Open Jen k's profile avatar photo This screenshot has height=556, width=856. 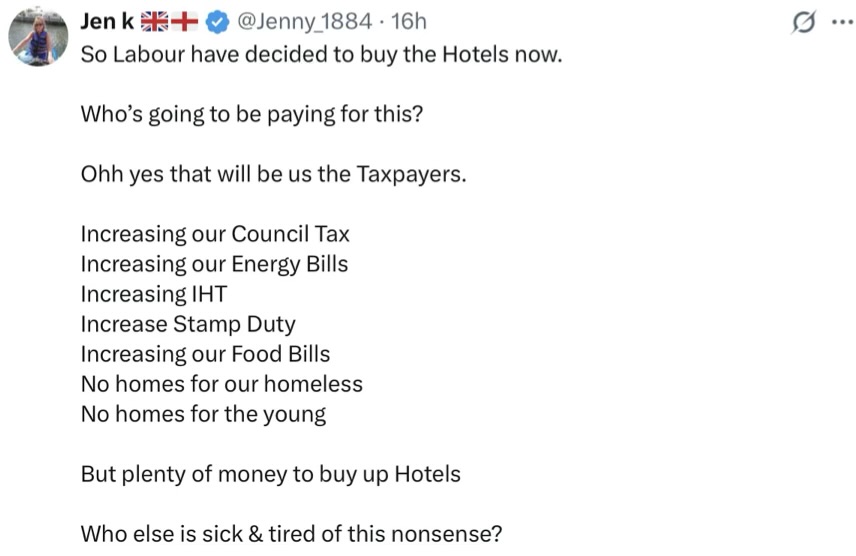[38, 37]
